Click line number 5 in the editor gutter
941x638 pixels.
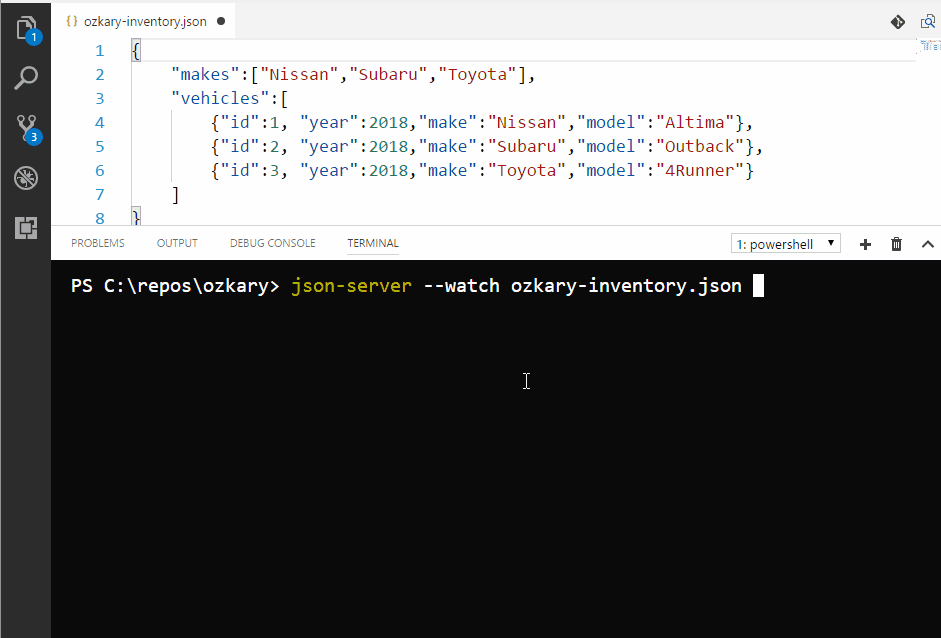click(x=99, y=146)
